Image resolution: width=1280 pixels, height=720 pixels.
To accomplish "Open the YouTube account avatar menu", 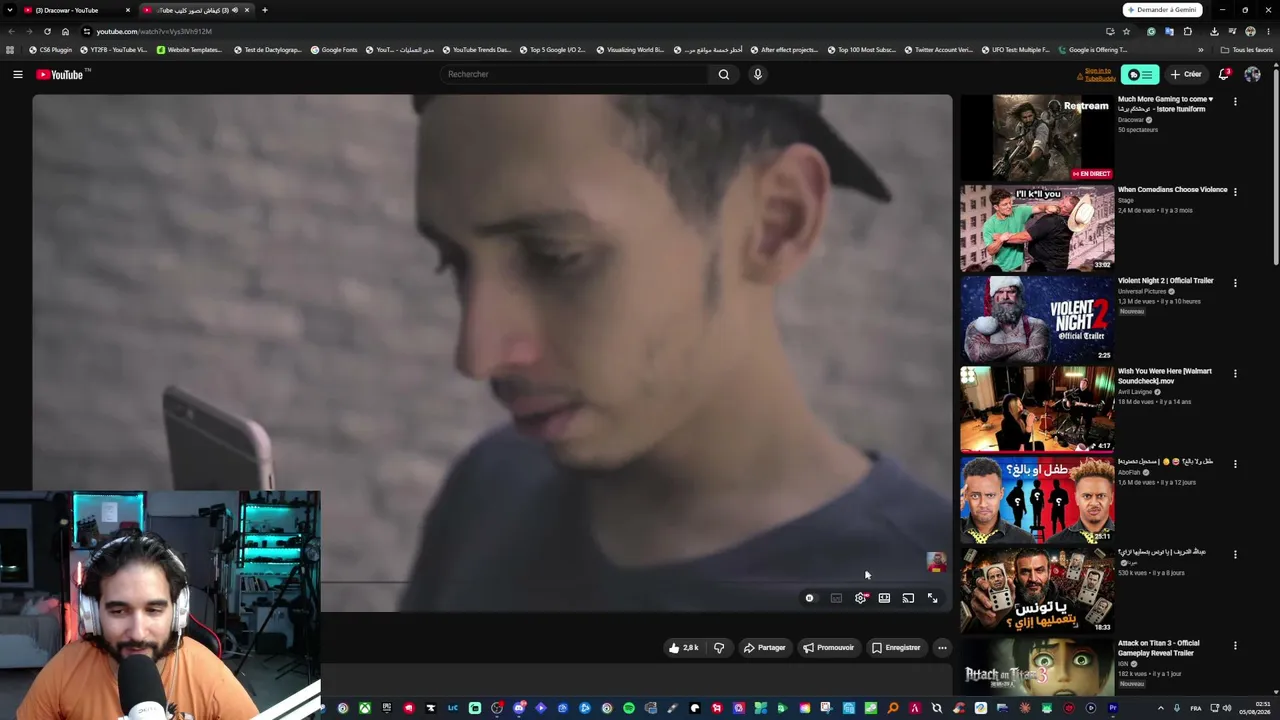I will pos(1252,74).
